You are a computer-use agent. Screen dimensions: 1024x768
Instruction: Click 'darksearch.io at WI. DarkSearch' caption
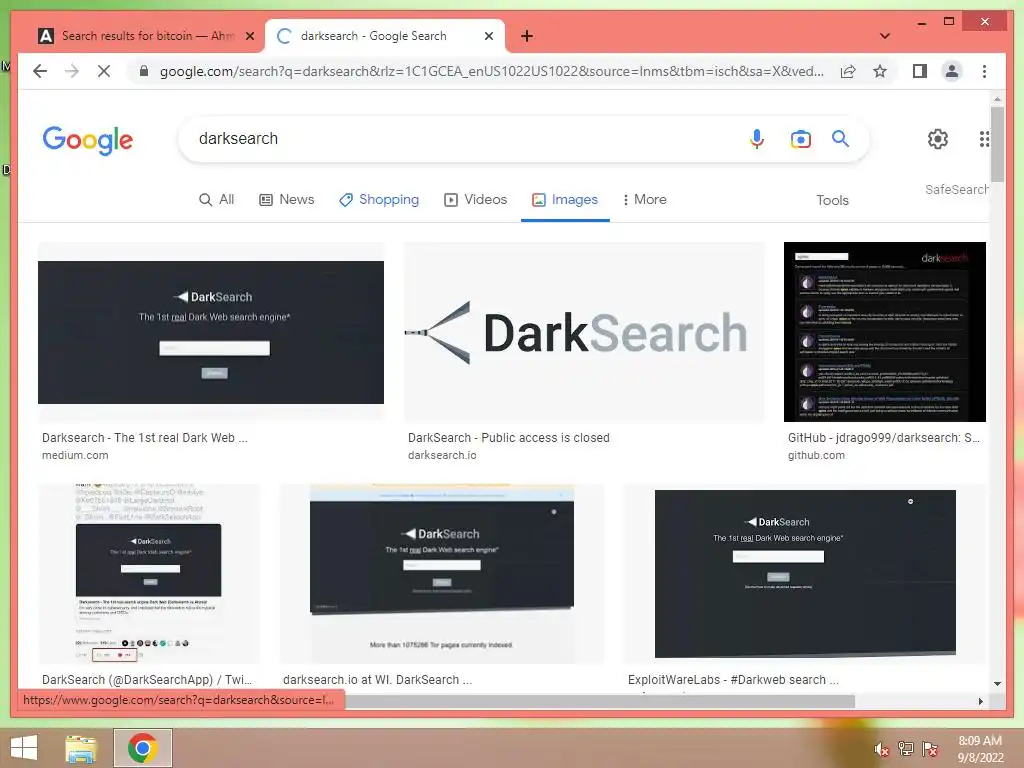coord(377,680)
